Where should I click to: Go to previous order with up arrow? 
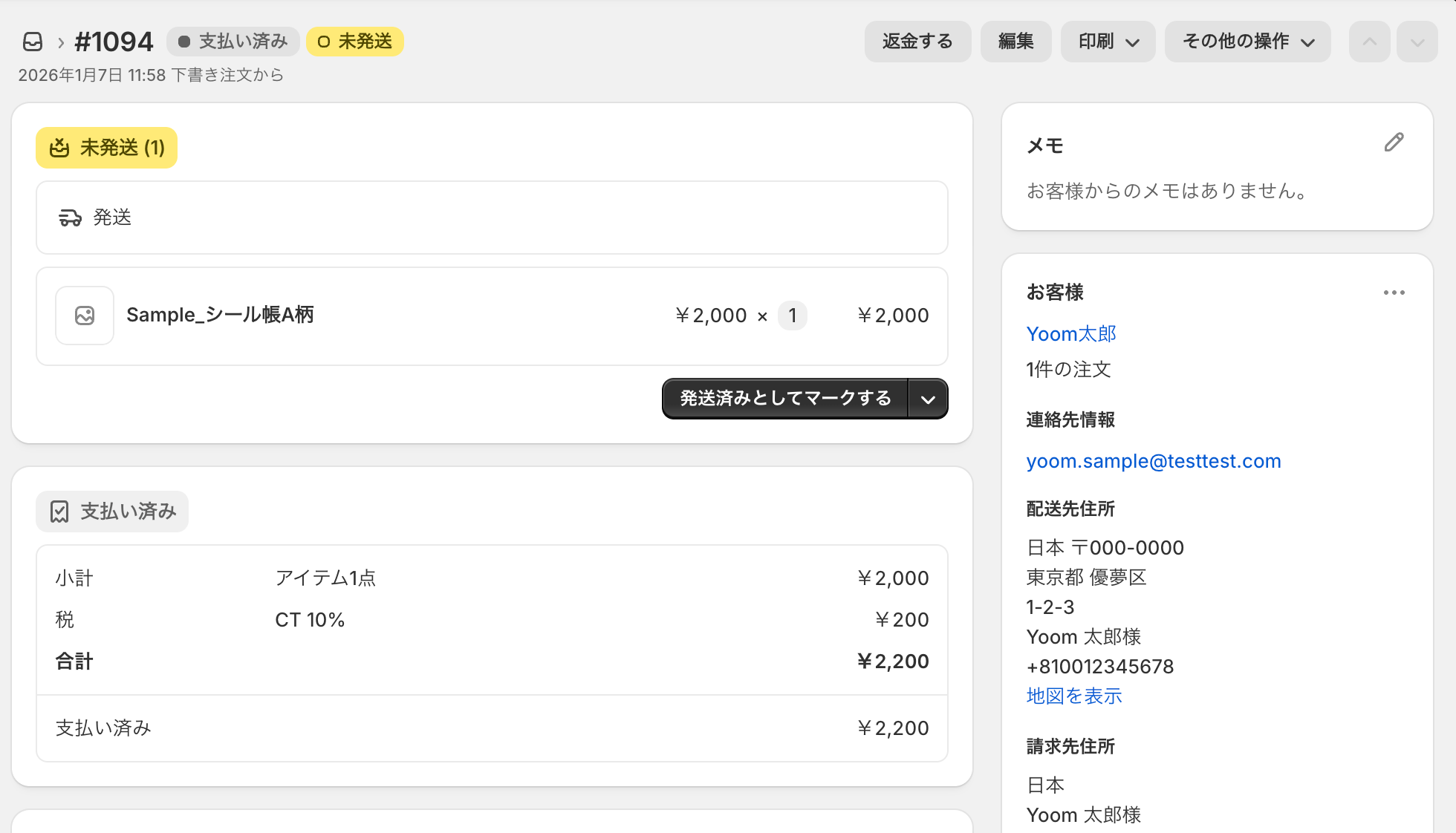pyautogui.click(x=1369, y=42)
